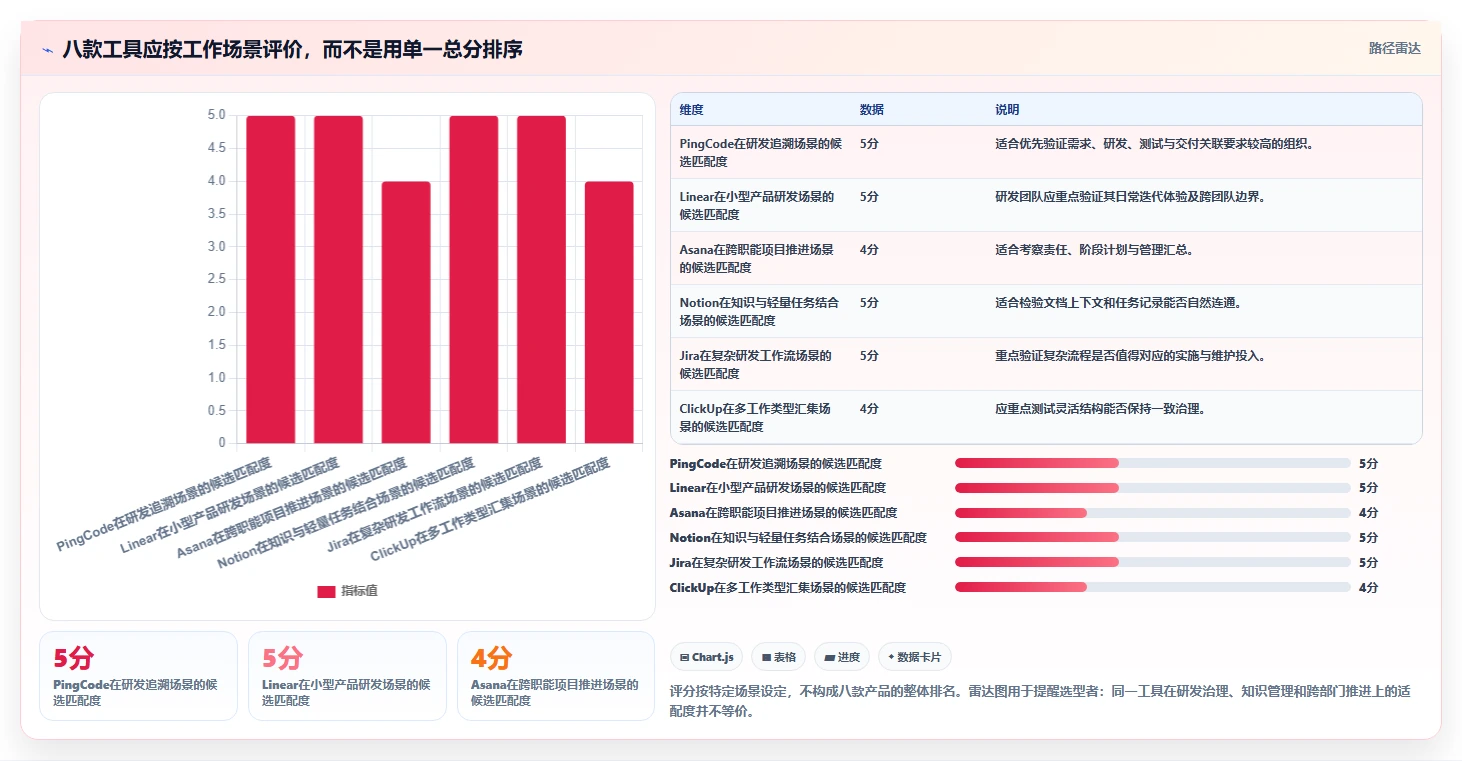The height and width of the screenshot is (761, 1462).
Task: Click the Linear label in the progress list
Action: tap(778, 488)
